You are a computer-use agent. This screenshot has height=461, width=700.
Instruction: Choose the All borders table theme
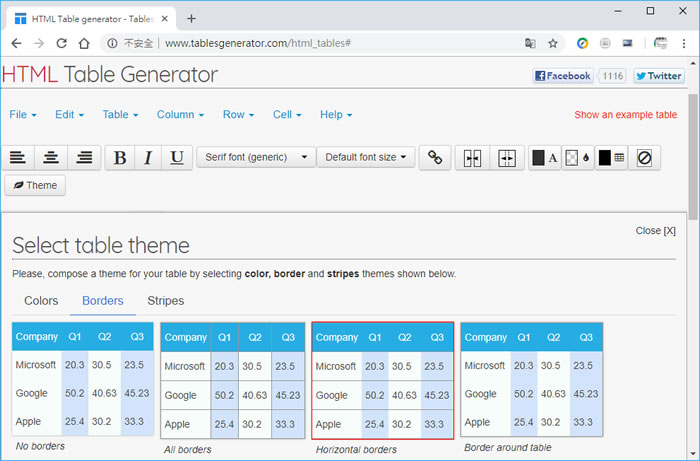pyautogui.click(x=233, y=380)
